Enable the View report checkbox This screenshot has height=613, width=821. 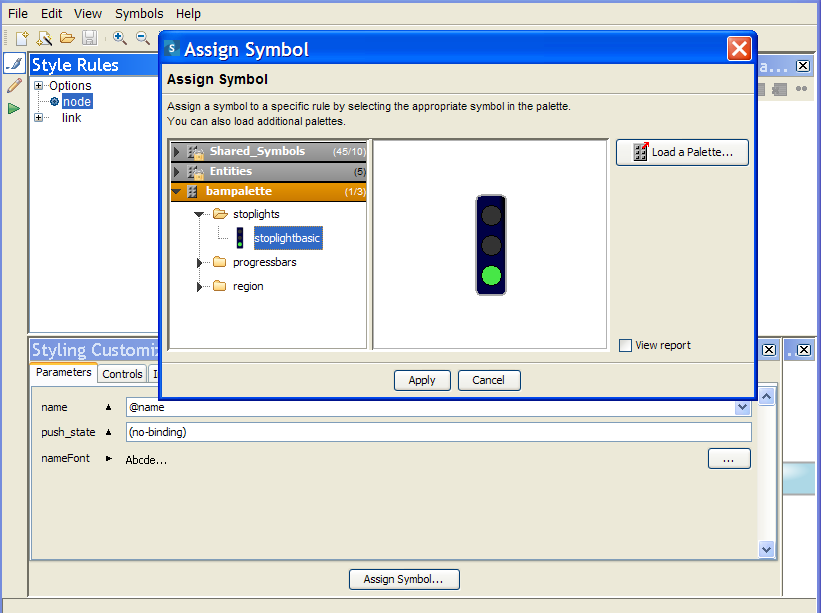626,345
